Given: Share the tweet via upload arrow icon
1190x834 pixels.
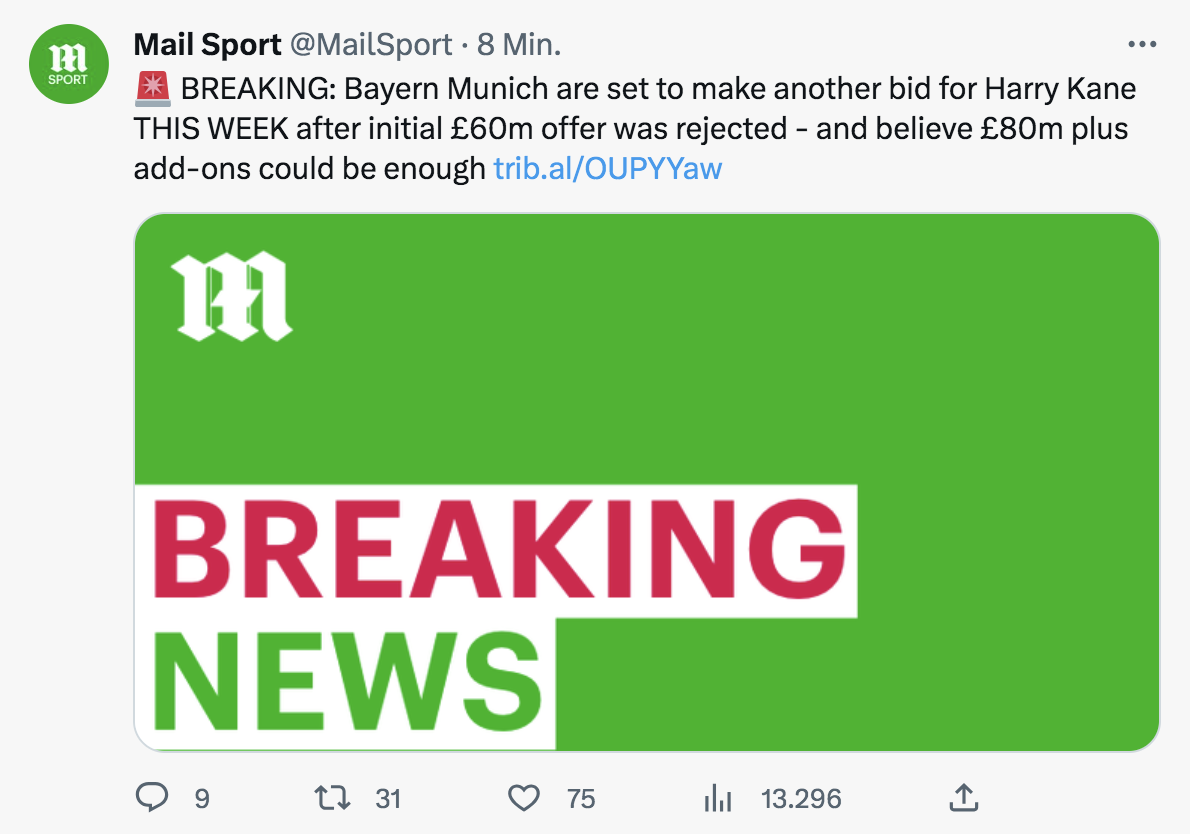Looking at the screenshot, I should tap(961, 797).
